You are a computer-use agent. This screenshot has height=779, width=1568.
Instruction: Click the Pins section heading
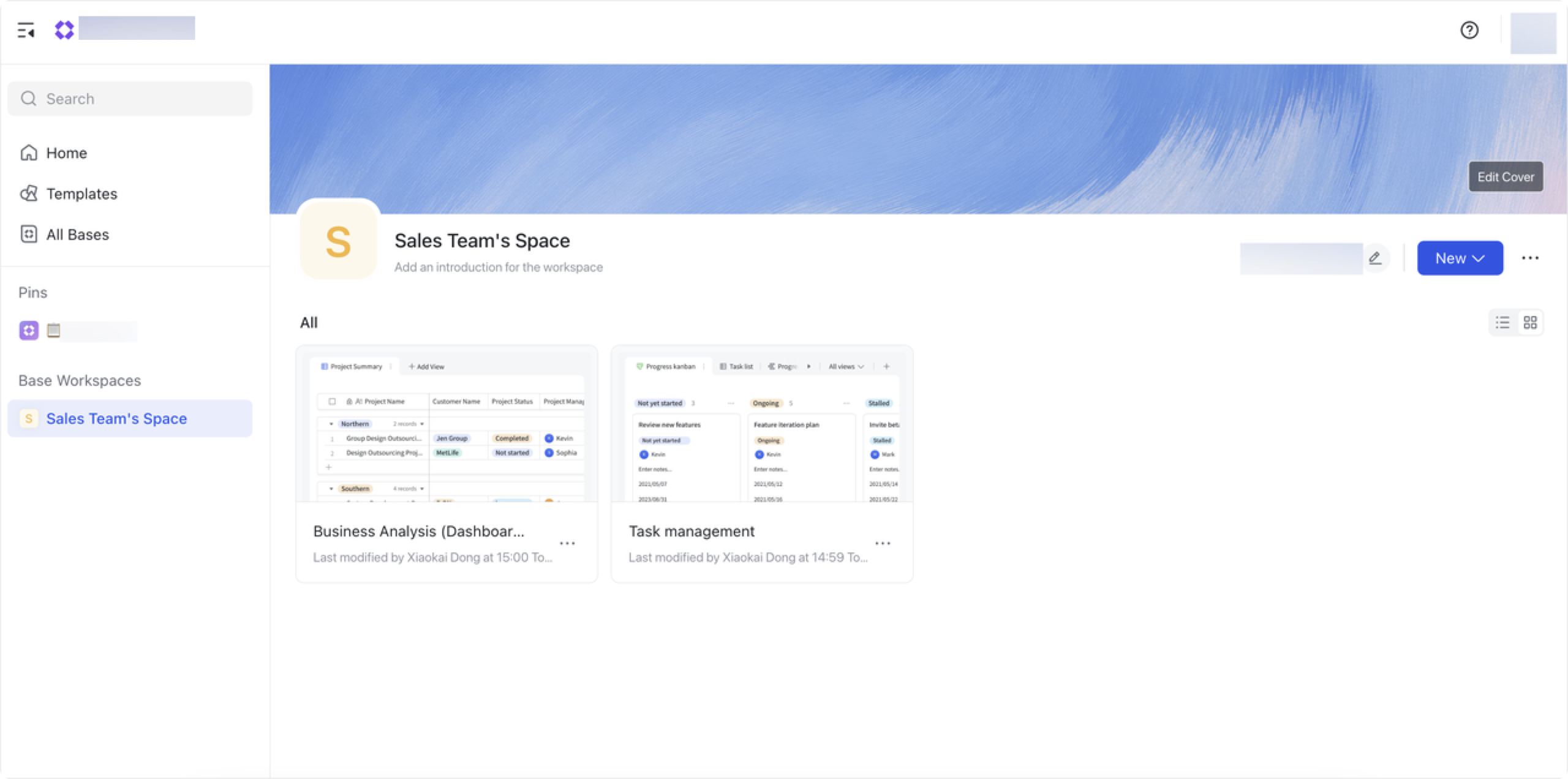coord(32,293)
